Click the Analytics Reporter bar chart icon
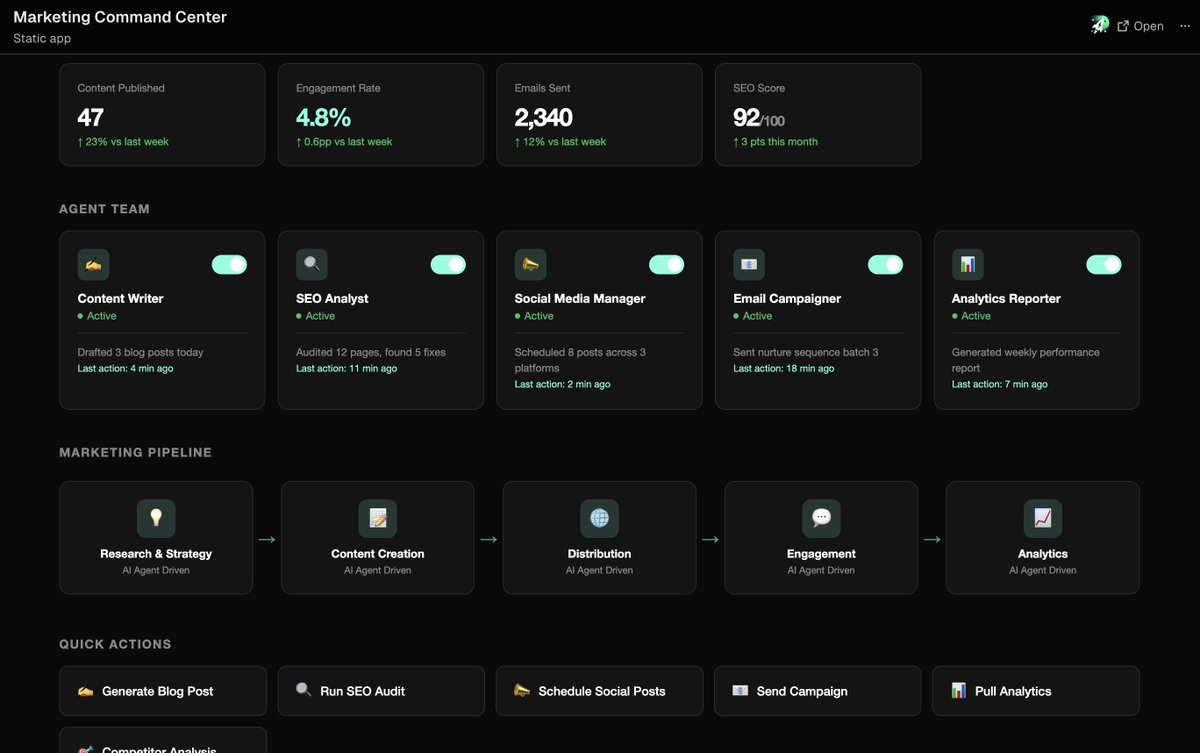This screenshot has height=753, width=1200. pos(967,265)
